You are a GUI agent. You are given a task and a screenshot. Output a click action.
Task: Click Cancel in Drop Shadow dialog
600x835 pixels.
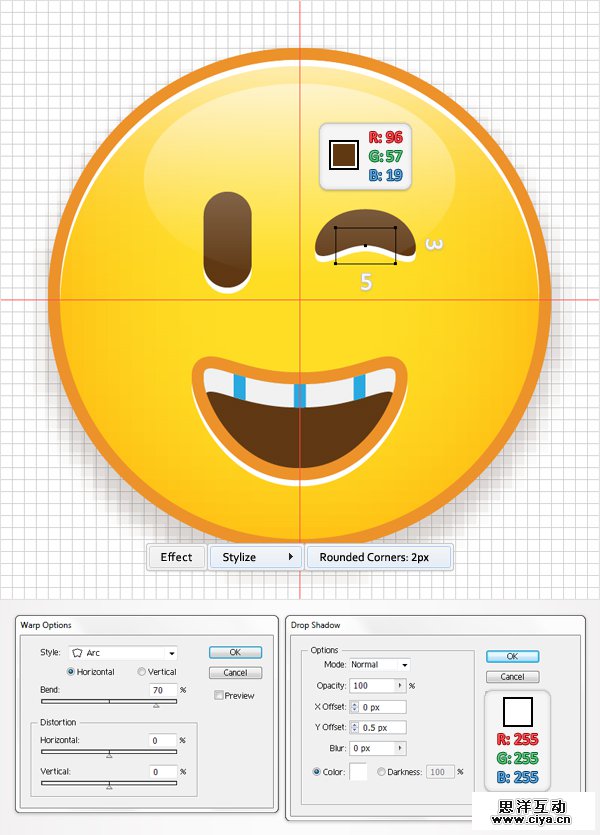[x=512, y=677]
